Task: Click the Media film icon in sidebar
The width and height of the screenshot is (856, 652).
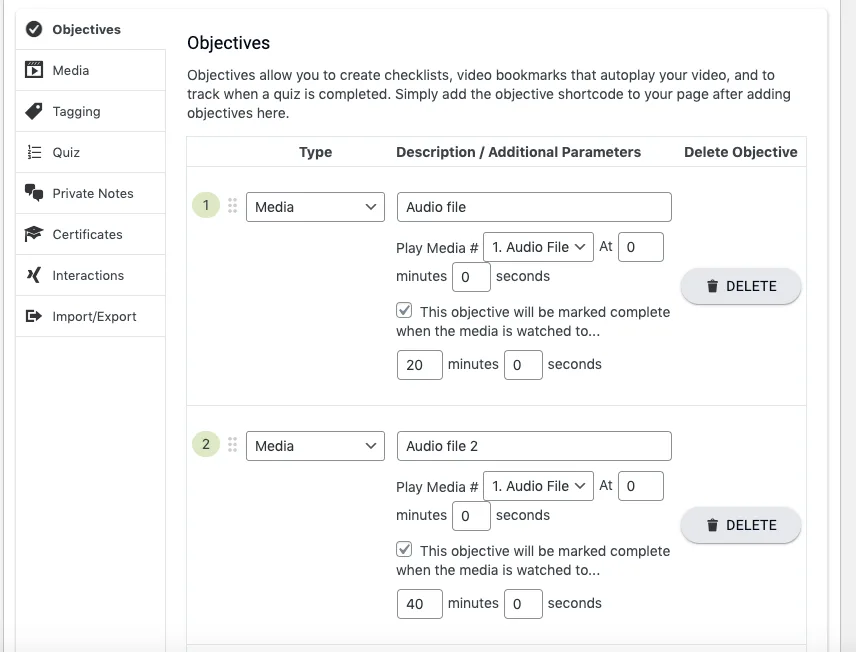Action: 34,71
